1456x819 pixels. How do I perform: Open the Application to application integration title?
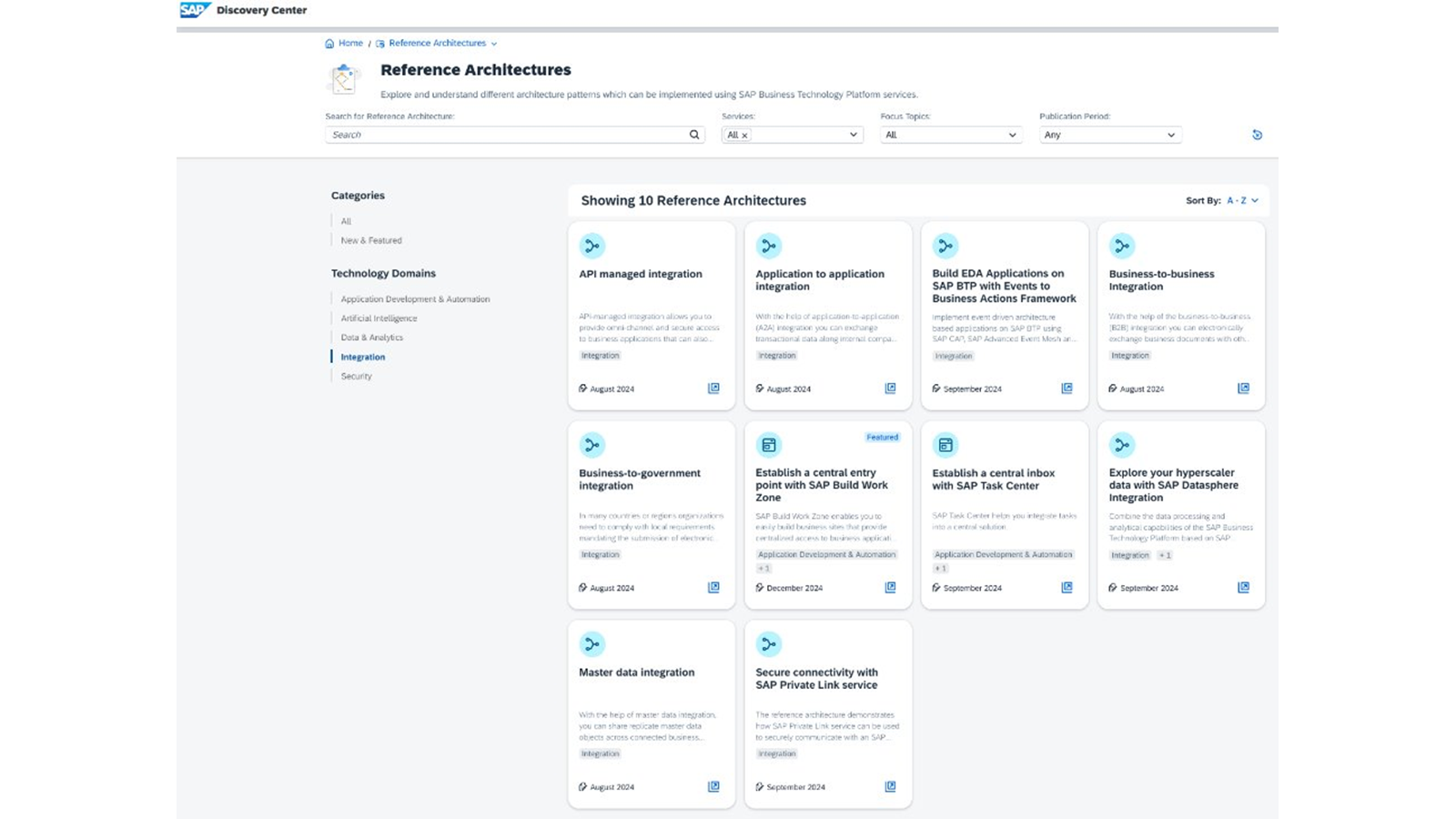[x=820, y=280]
